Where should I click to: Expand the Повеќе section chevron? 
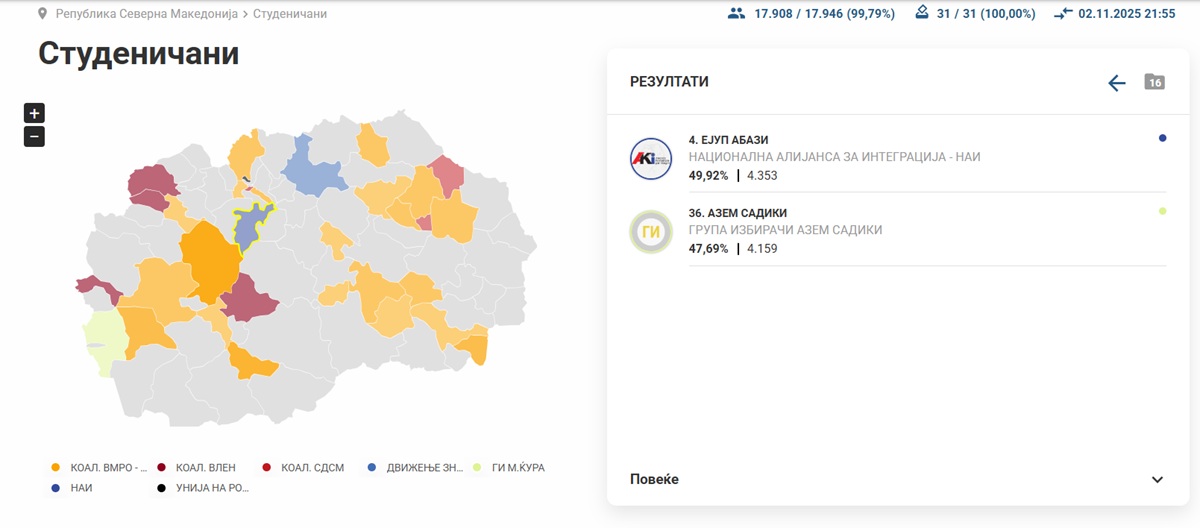[1157, 480]
